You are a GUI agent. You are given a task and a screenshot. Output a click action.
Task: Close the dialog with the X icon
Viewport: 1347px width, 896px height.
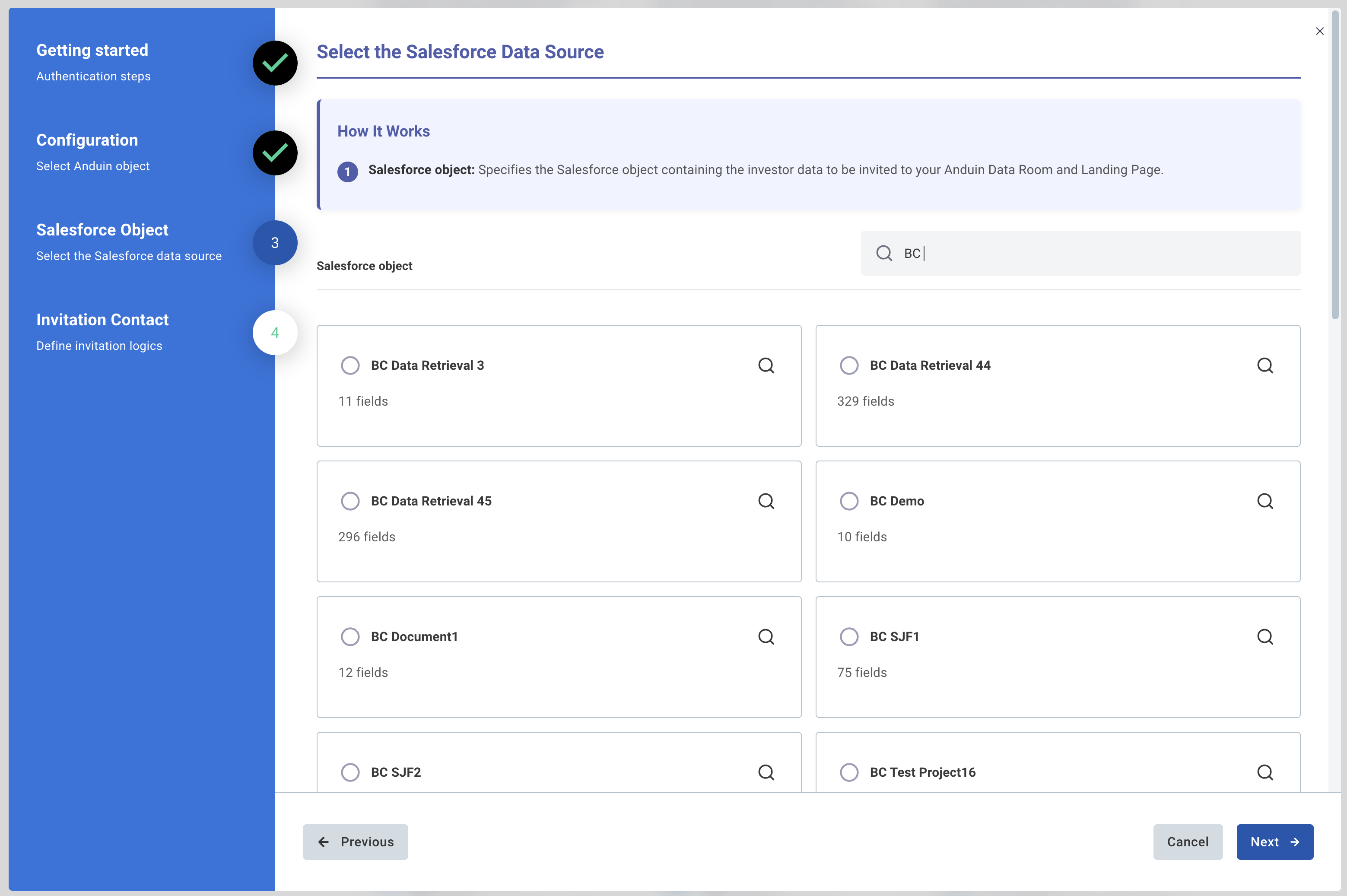tap(1320, 31)
